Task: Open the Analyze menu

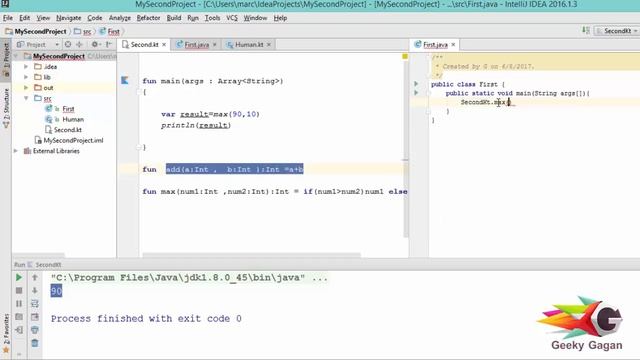Action: click(x=120, y=18)
